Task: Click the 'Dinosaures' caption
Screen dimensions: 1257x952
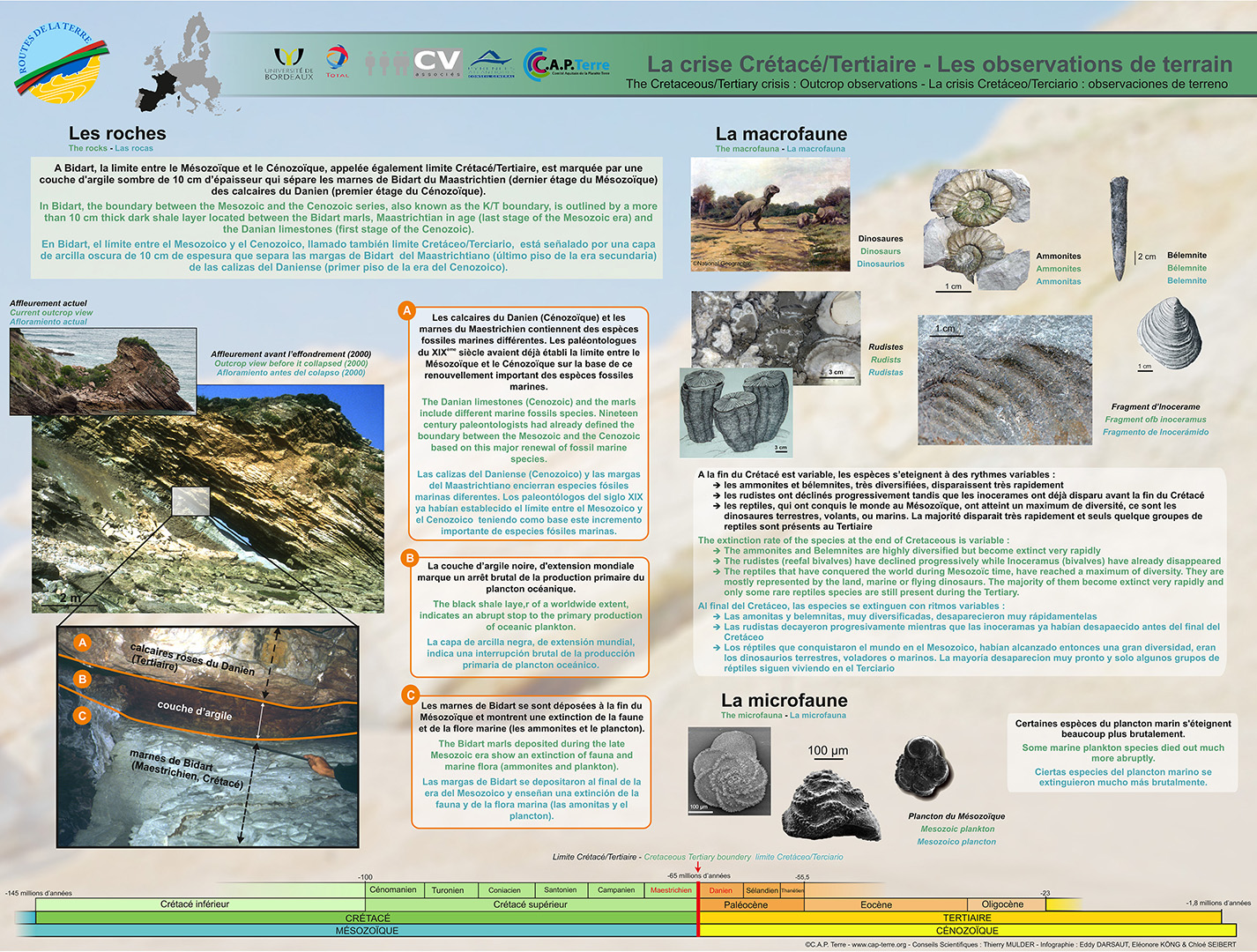Action: click(881, 239)
